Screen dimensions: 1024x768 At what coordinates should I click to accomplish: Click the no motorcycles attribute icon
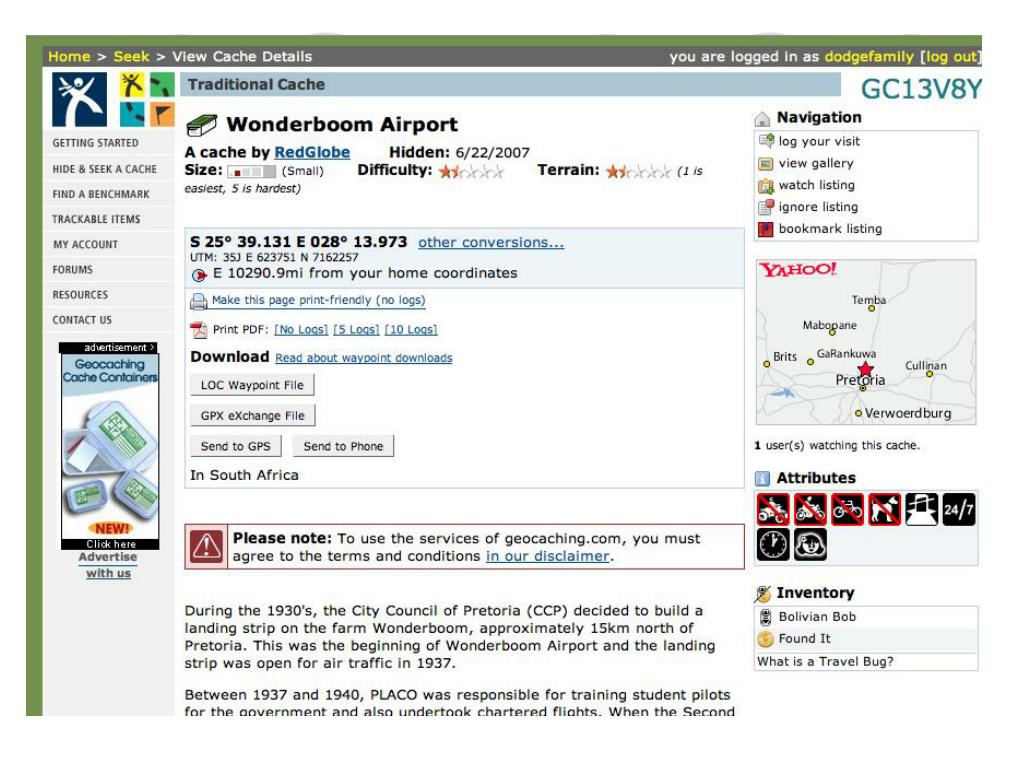[x=810, y=509]
